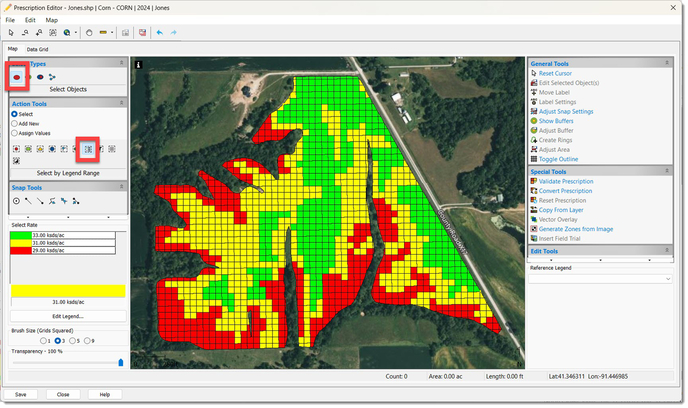Viewport: 688px width, 408px height.
Task: Collapse the Action Tools panel
Action: pos(123,102)
